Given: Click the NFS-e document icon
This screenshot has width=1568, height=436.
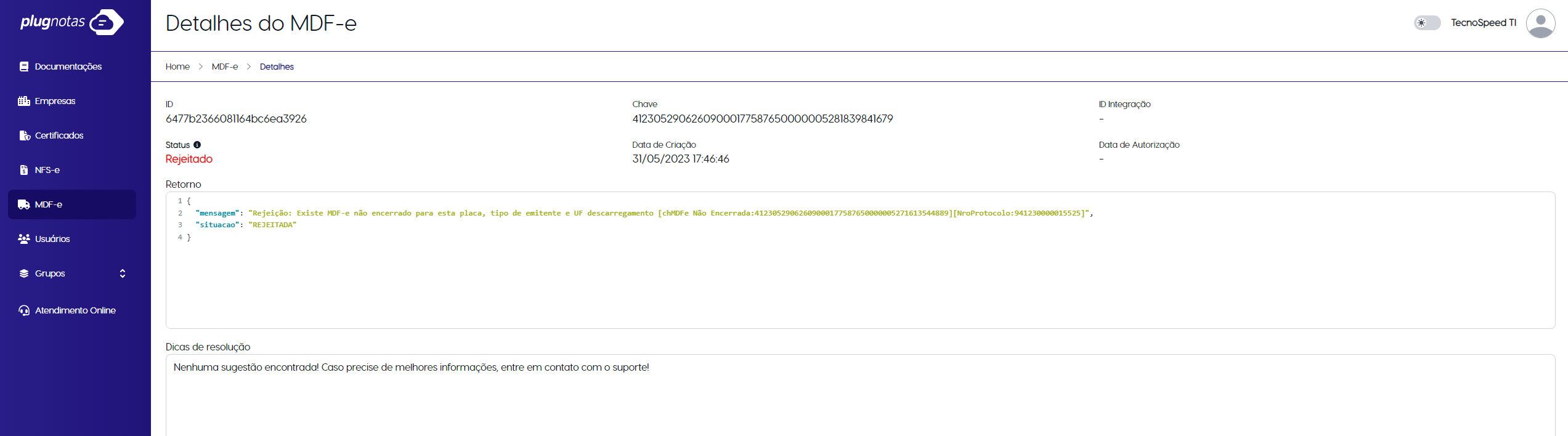Looking at the screenshot, I should (24, 170).
